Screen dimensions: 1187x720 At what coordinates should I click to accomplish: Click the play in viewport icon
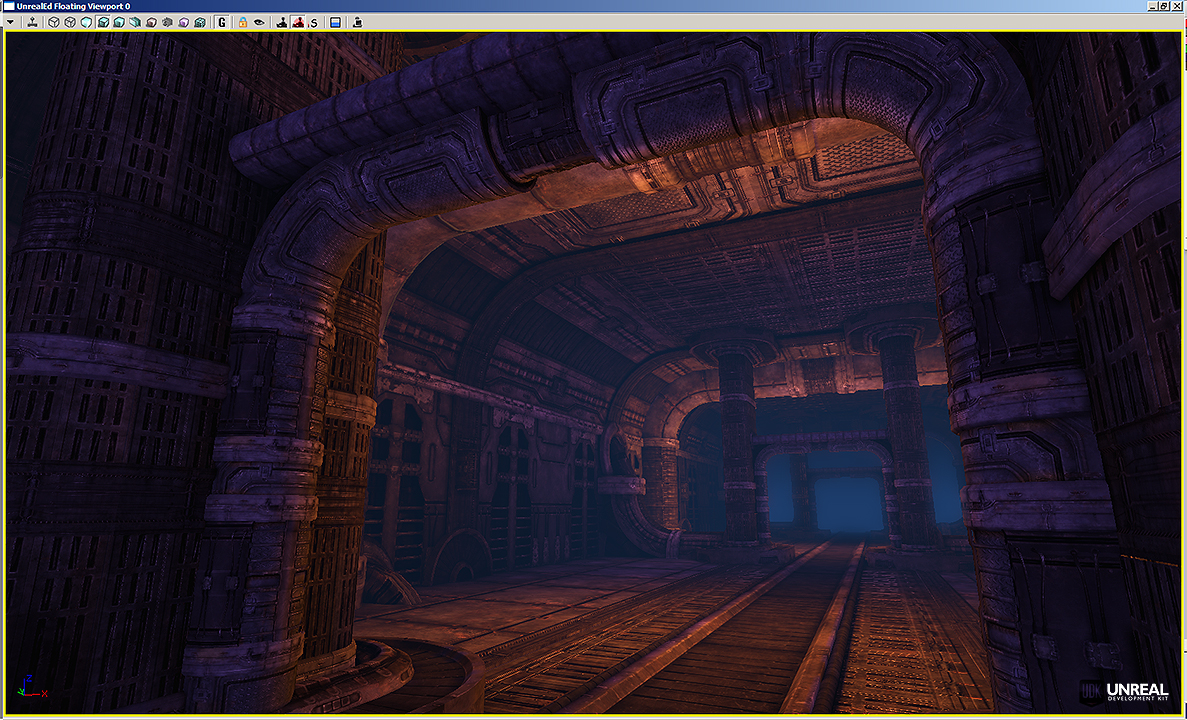357,22
